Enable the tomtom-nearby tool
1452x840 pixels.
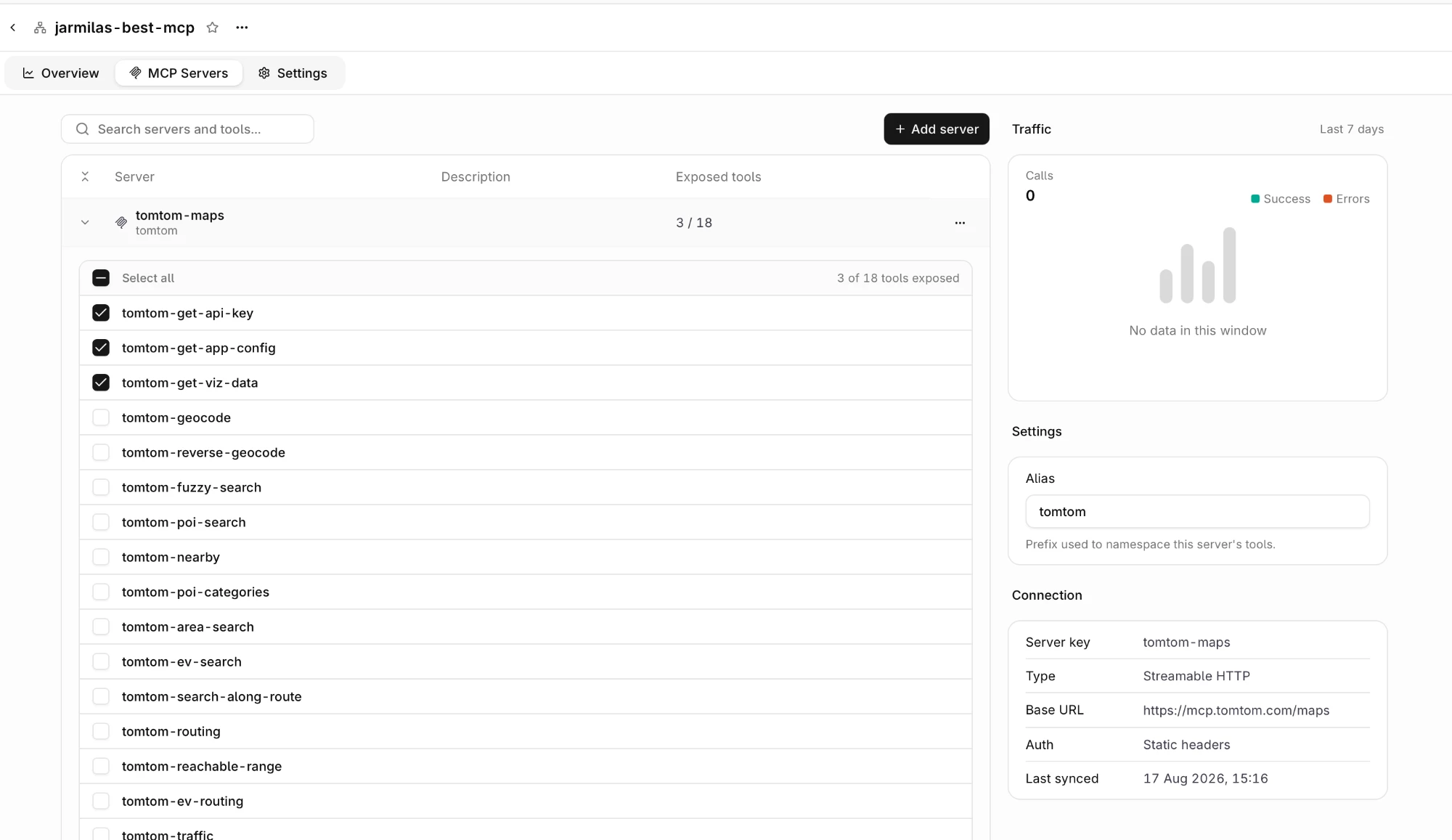(x=101, y=557)
